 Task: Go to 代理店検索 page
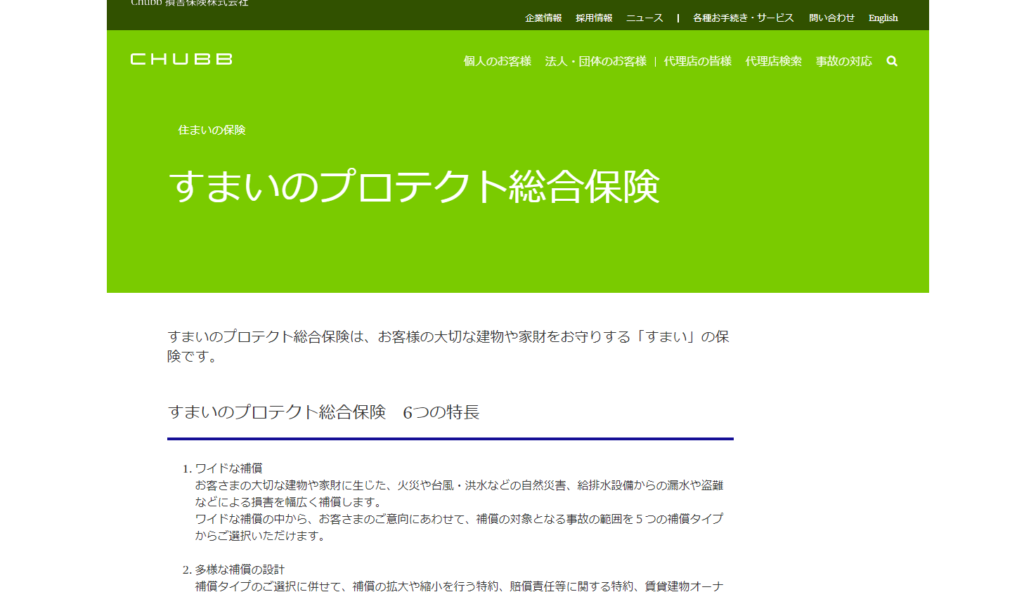click(773, 61)
